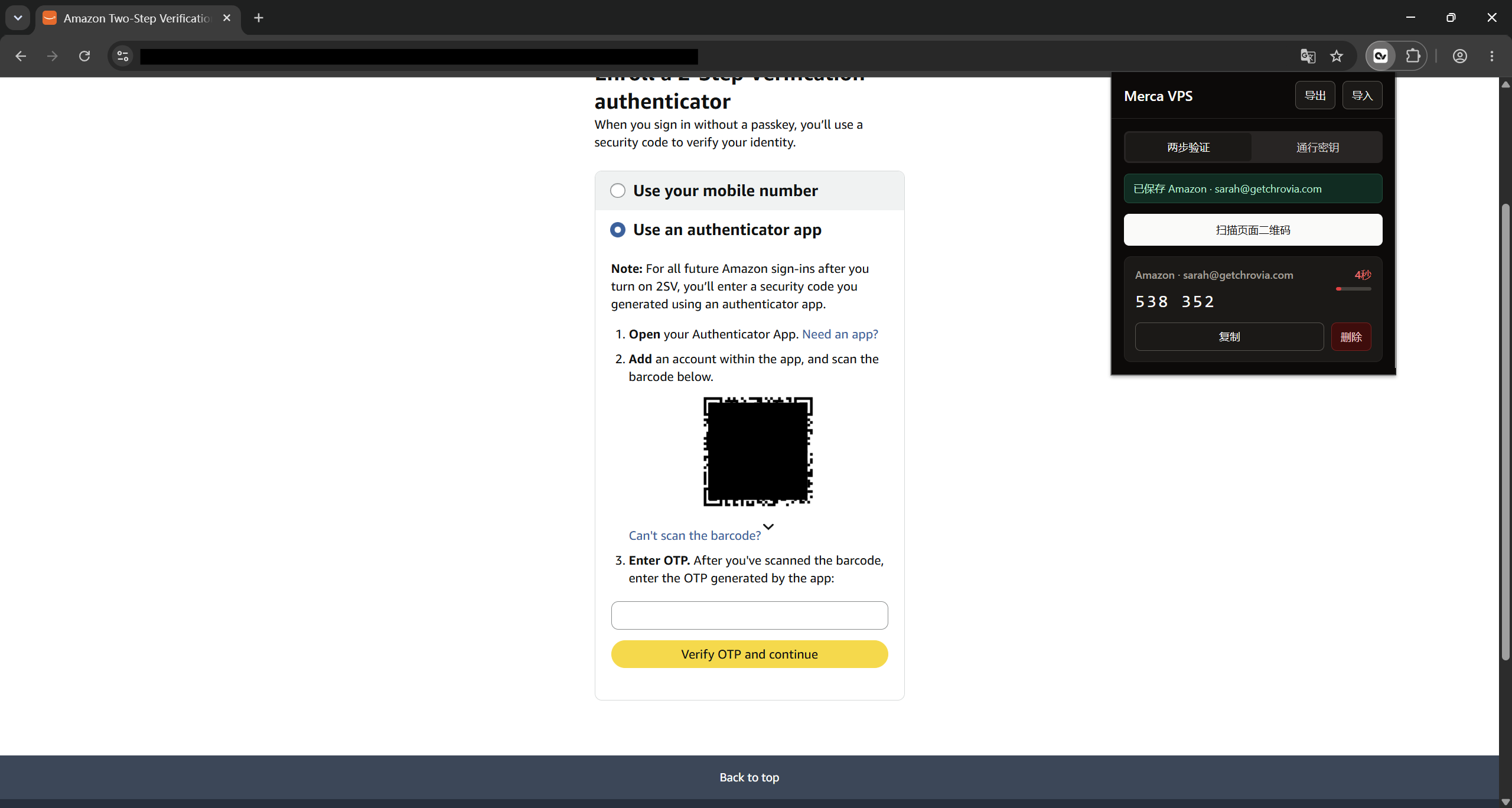Select Use your mobile number option
The width and height of the screenshot is (1512, 808).
click(x=618, y=191)
